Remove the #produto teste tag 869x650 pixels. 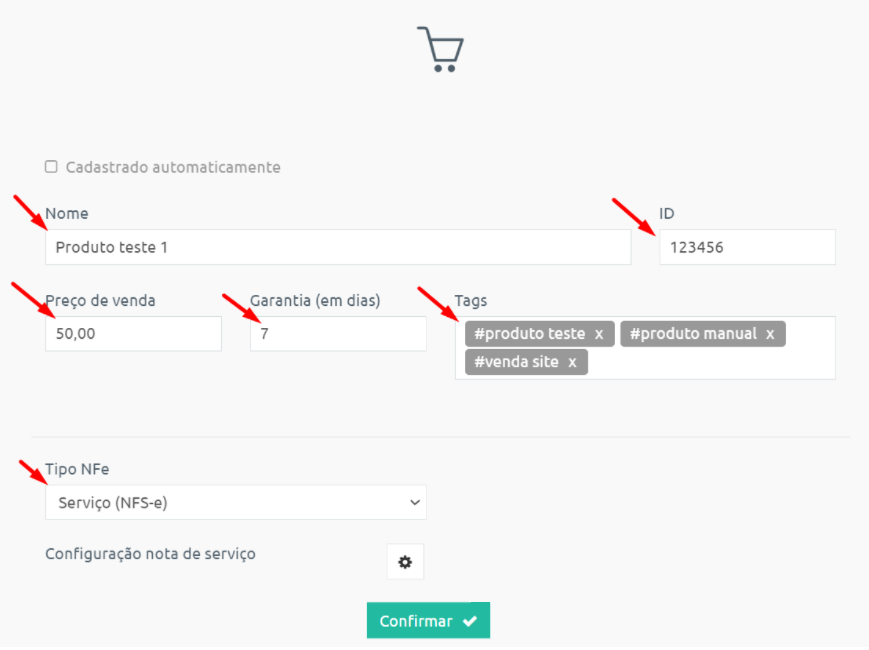599,334
